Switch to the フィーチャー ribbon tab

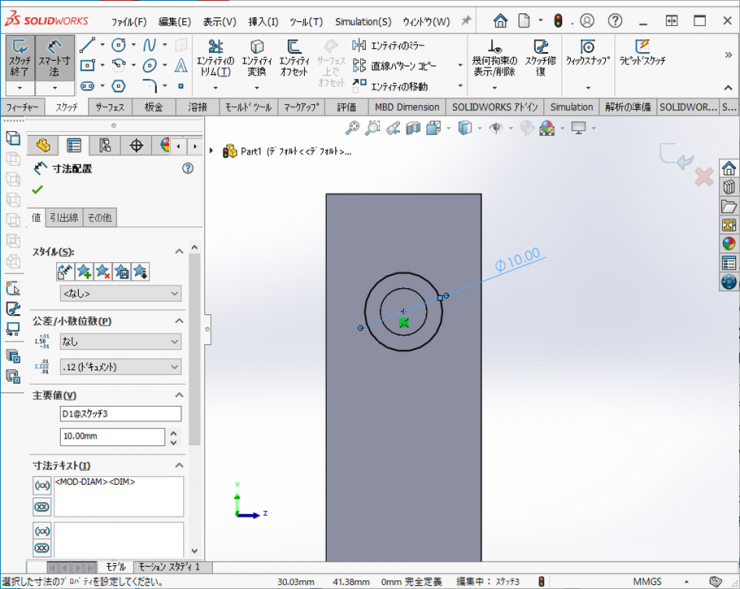point(23,107)
